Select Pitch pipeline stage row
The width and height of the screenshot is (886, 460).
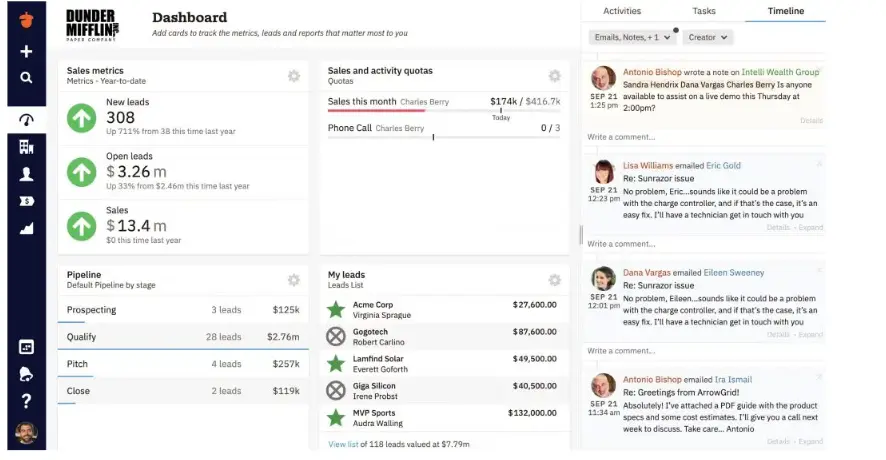pos(183,364)
